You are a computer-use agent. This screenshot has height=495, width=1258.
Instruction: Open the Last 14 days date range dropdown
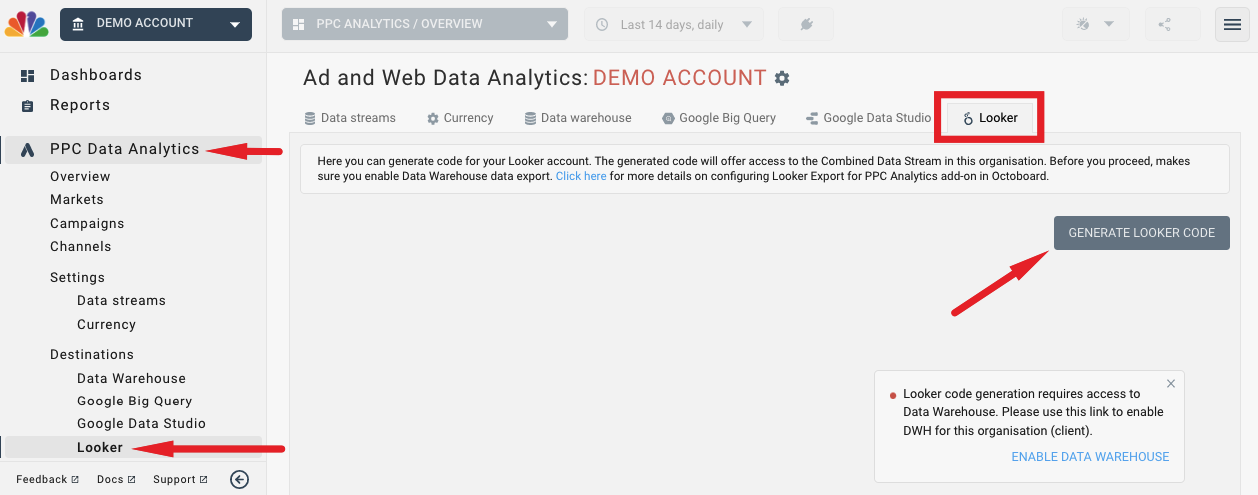(x=673, y=24)
